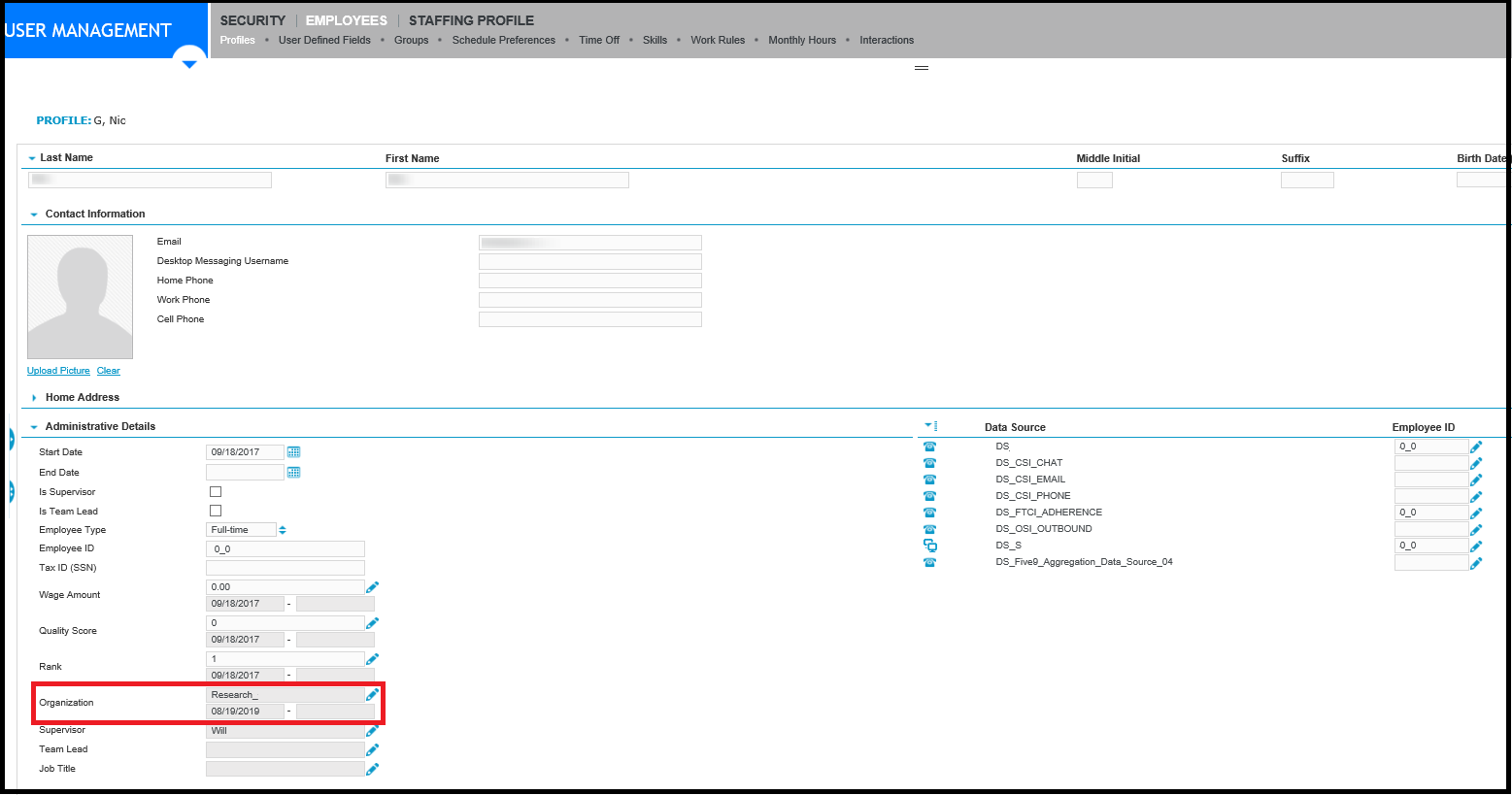Viewport: 1512px width, 795px height.
Task: Edit the Wage Amount pencil icon
Action: click(x=372, y=587)
